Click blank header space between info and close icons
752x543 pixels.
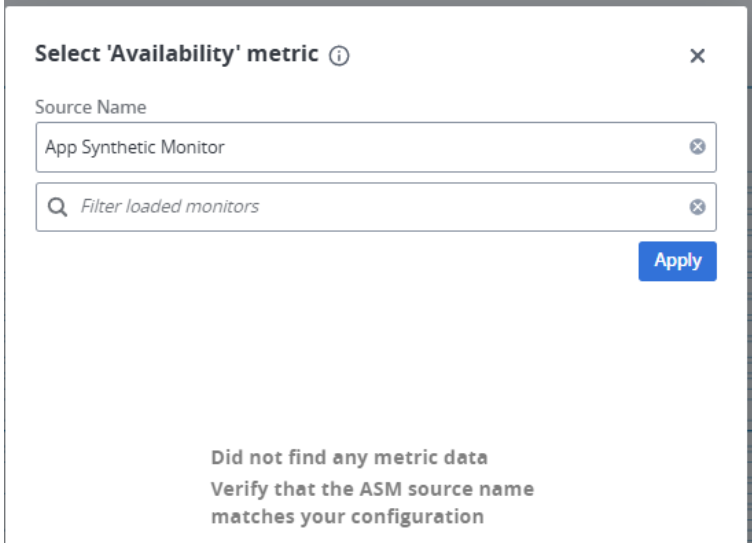(x=520, y=56)
